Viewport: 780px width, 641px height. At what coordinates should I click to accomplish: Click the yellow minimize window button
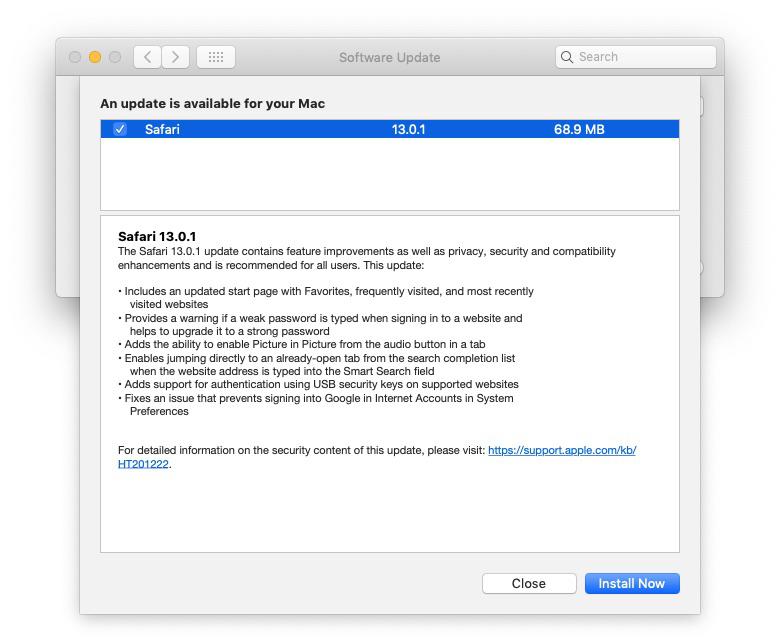pos(95,57)
